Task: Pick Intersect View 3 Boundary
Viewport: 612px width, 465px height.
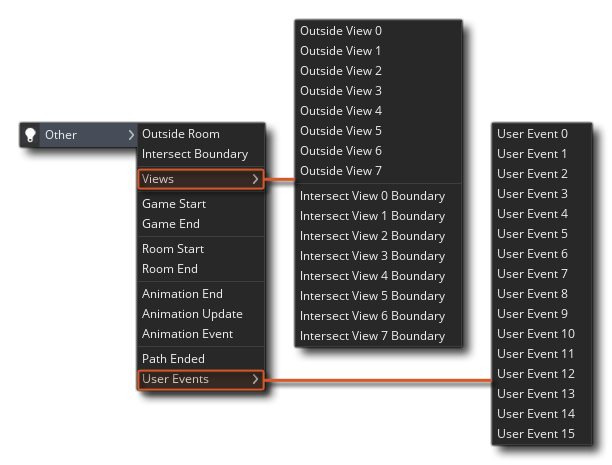Action: pyautogui.click(x=372, y=256)
